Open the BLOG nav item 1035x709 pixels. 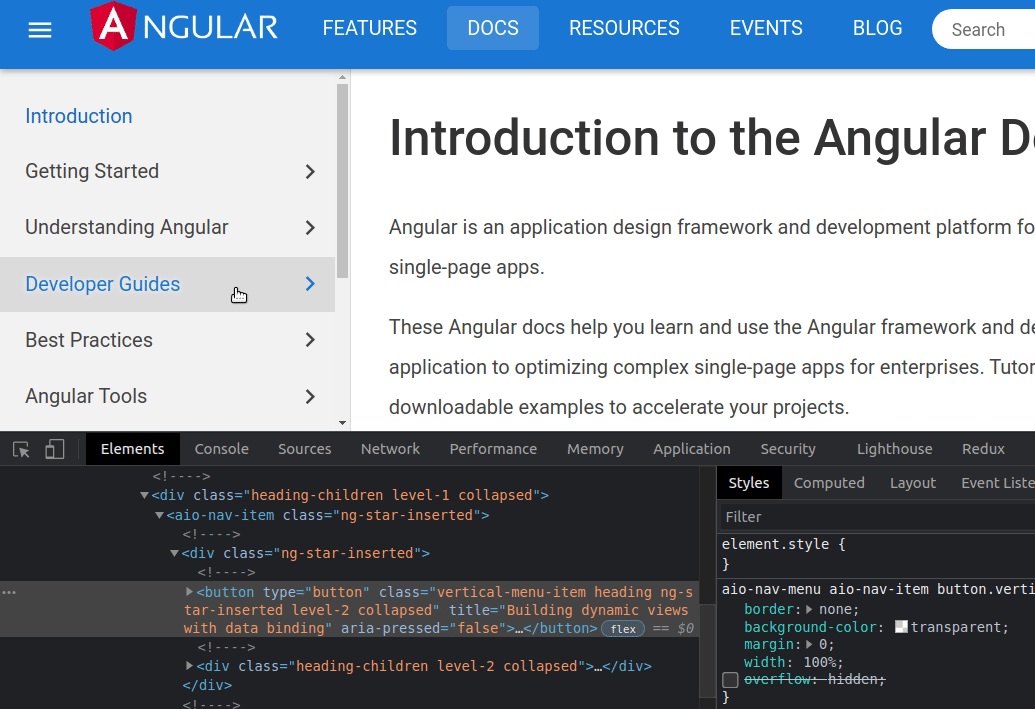click(x=877, y=28)
